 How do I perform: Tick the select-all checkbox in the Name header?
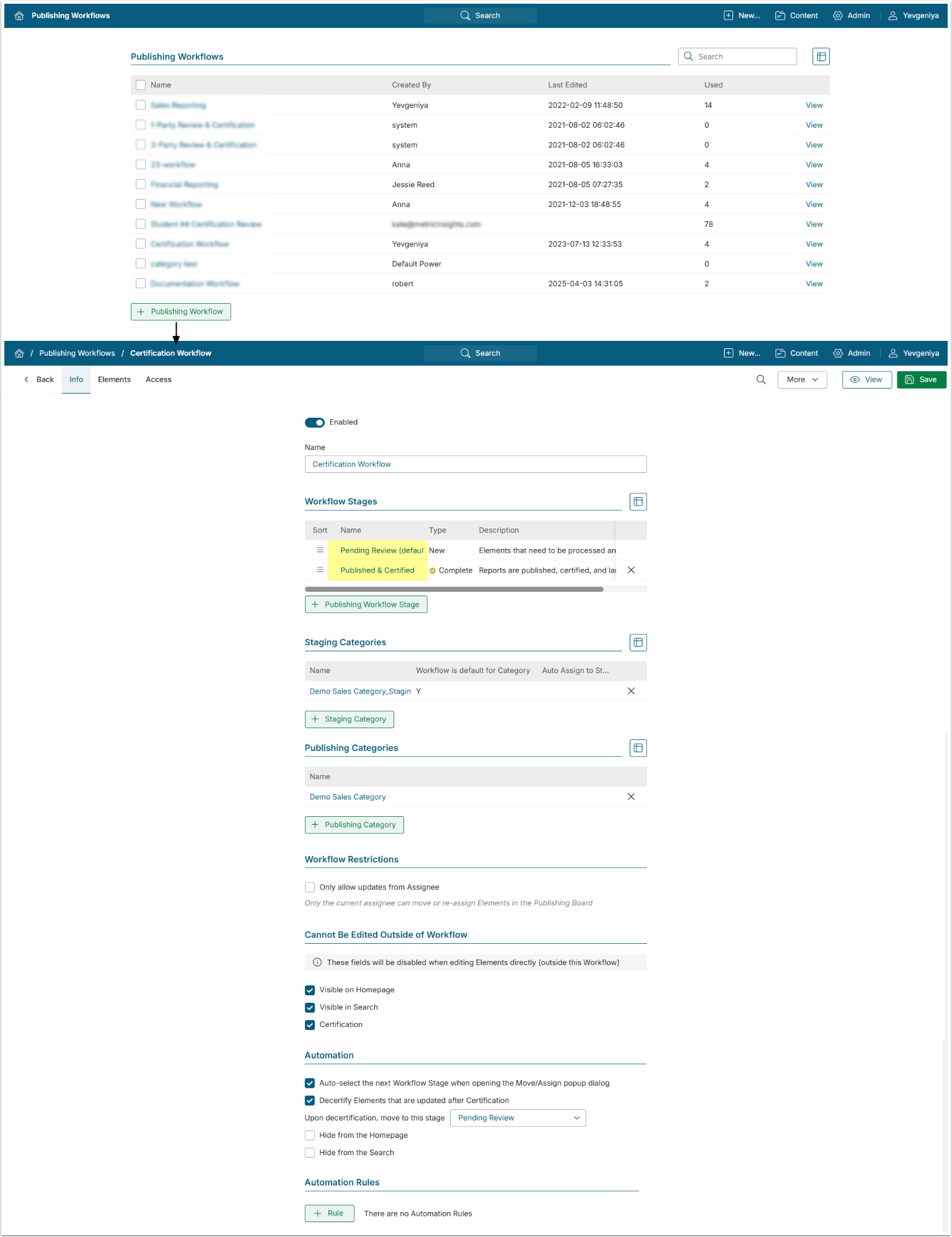(141, 85)
